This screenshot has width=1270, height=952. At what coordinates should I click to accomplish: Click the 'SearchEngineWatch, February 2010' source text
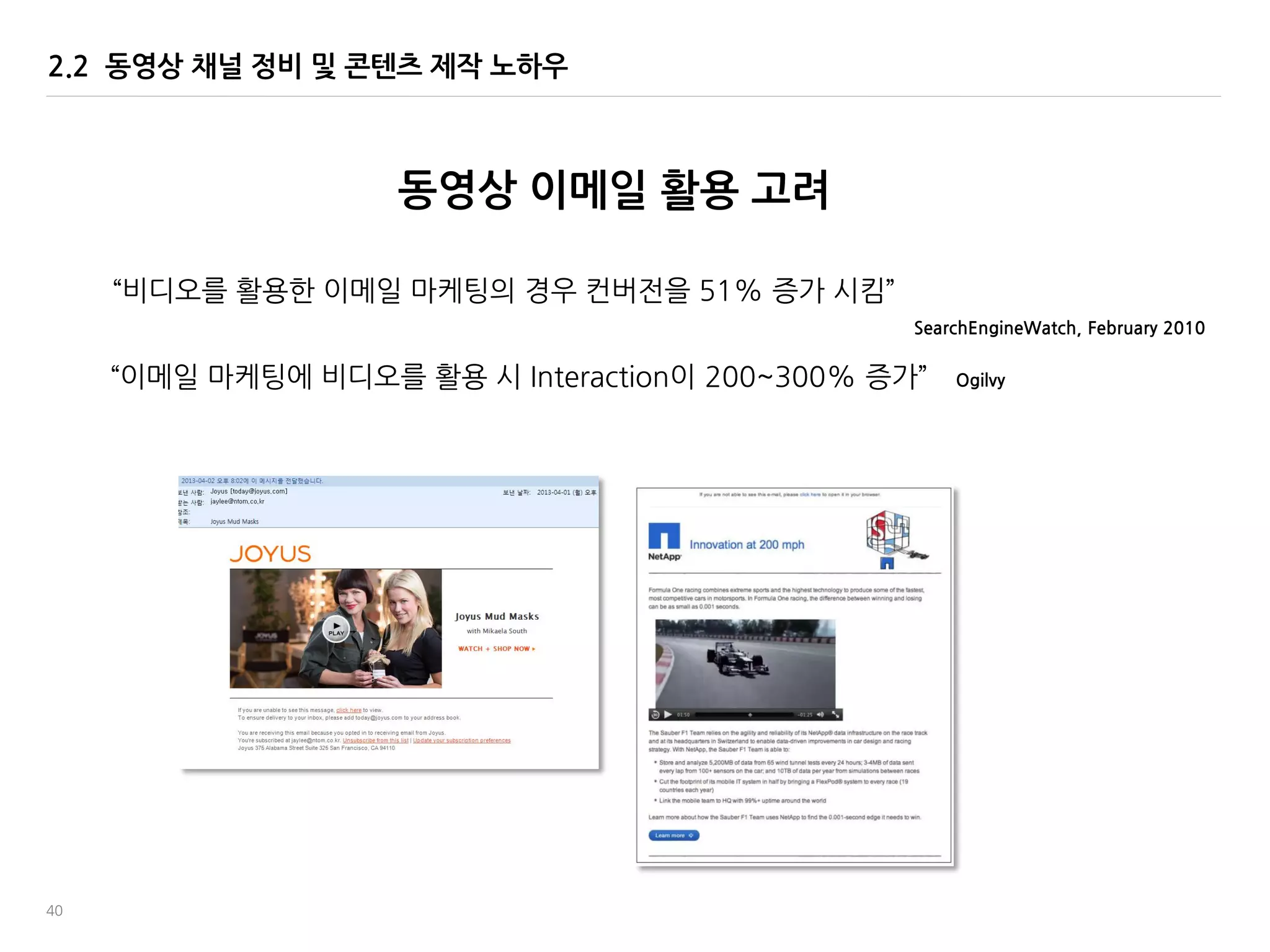[1059, 328]
